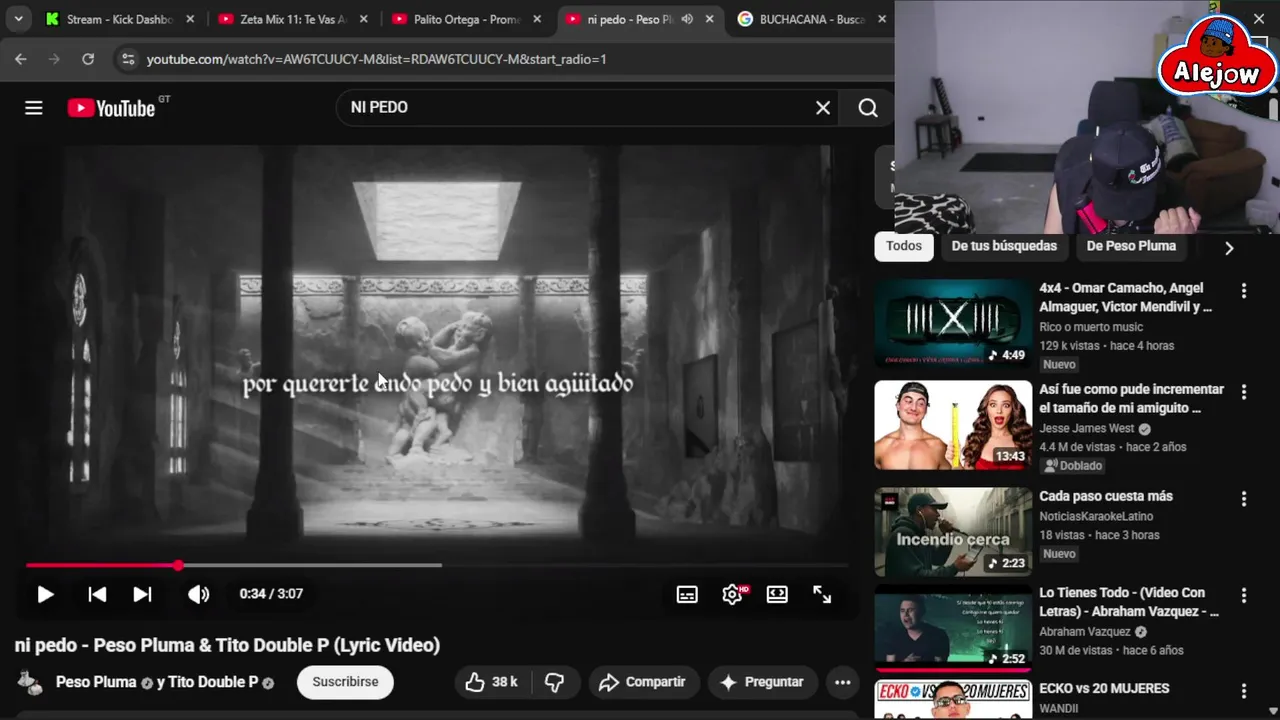Click the Preguntar button
The image size is (1280, 720).
(762, 682)
